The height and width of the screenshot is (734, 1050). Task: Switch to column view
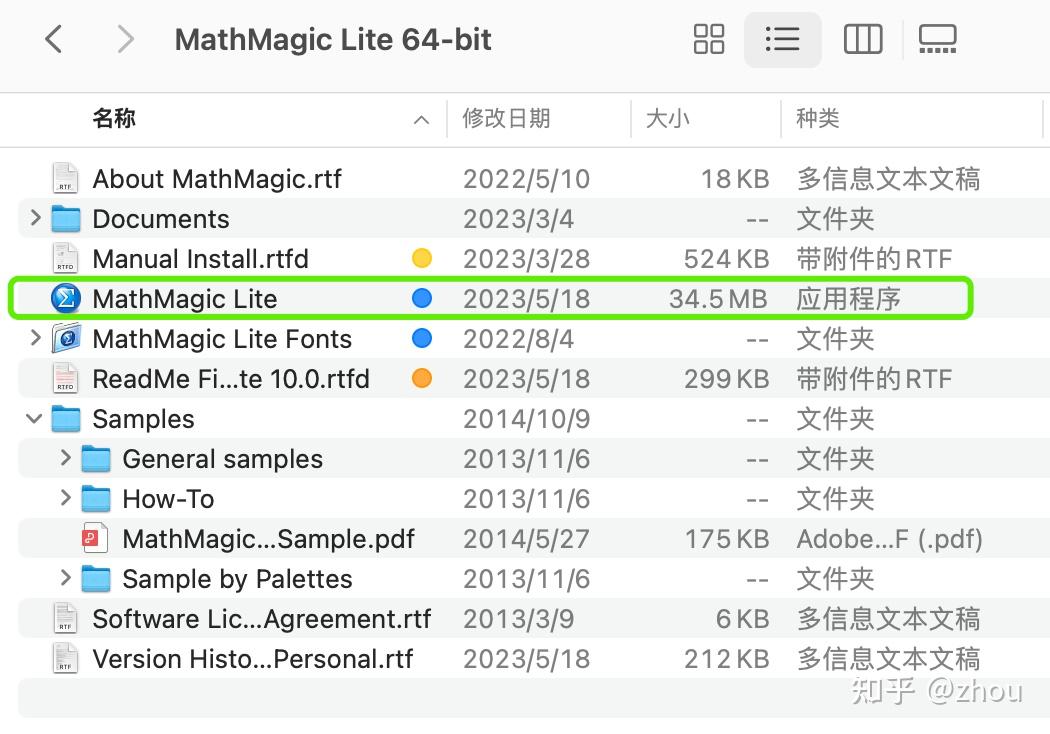(x=862, y=39)
